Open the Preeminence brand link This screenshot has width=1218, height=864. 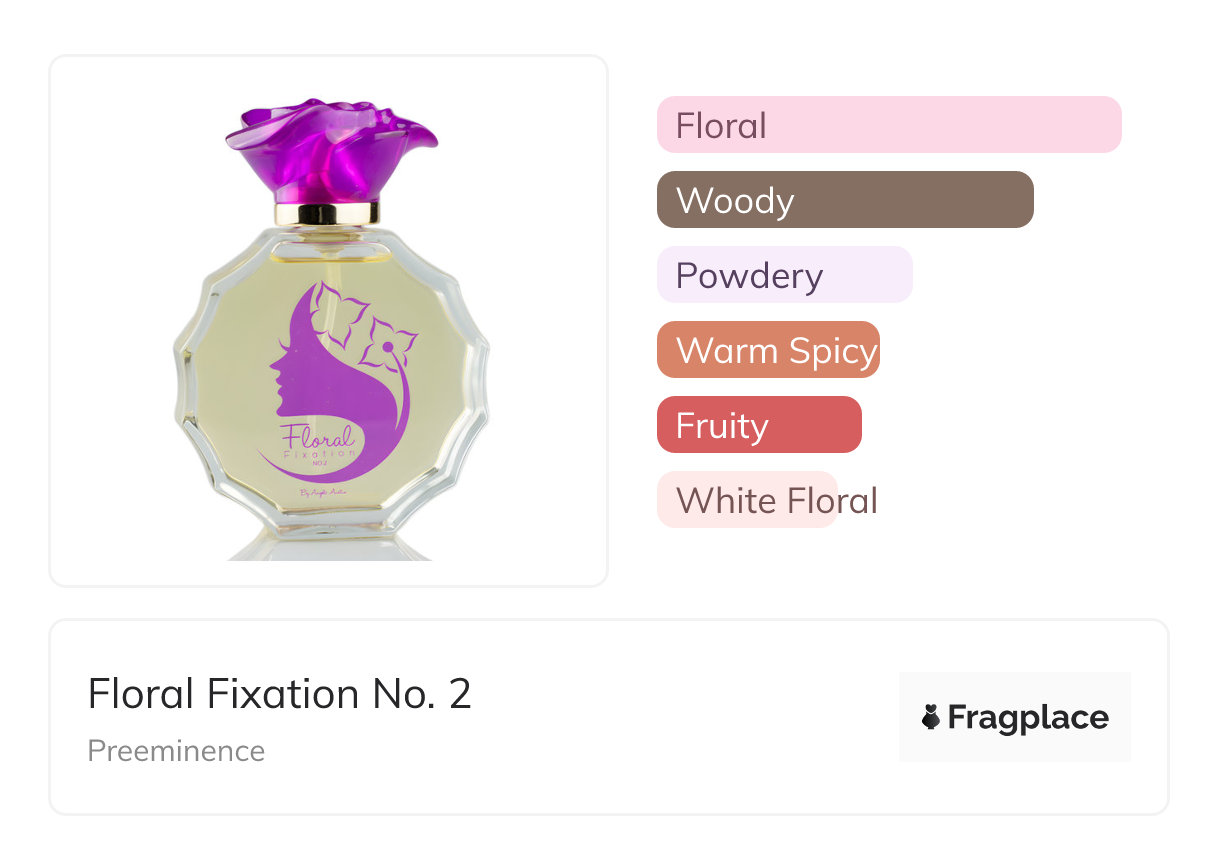[176, 751]
